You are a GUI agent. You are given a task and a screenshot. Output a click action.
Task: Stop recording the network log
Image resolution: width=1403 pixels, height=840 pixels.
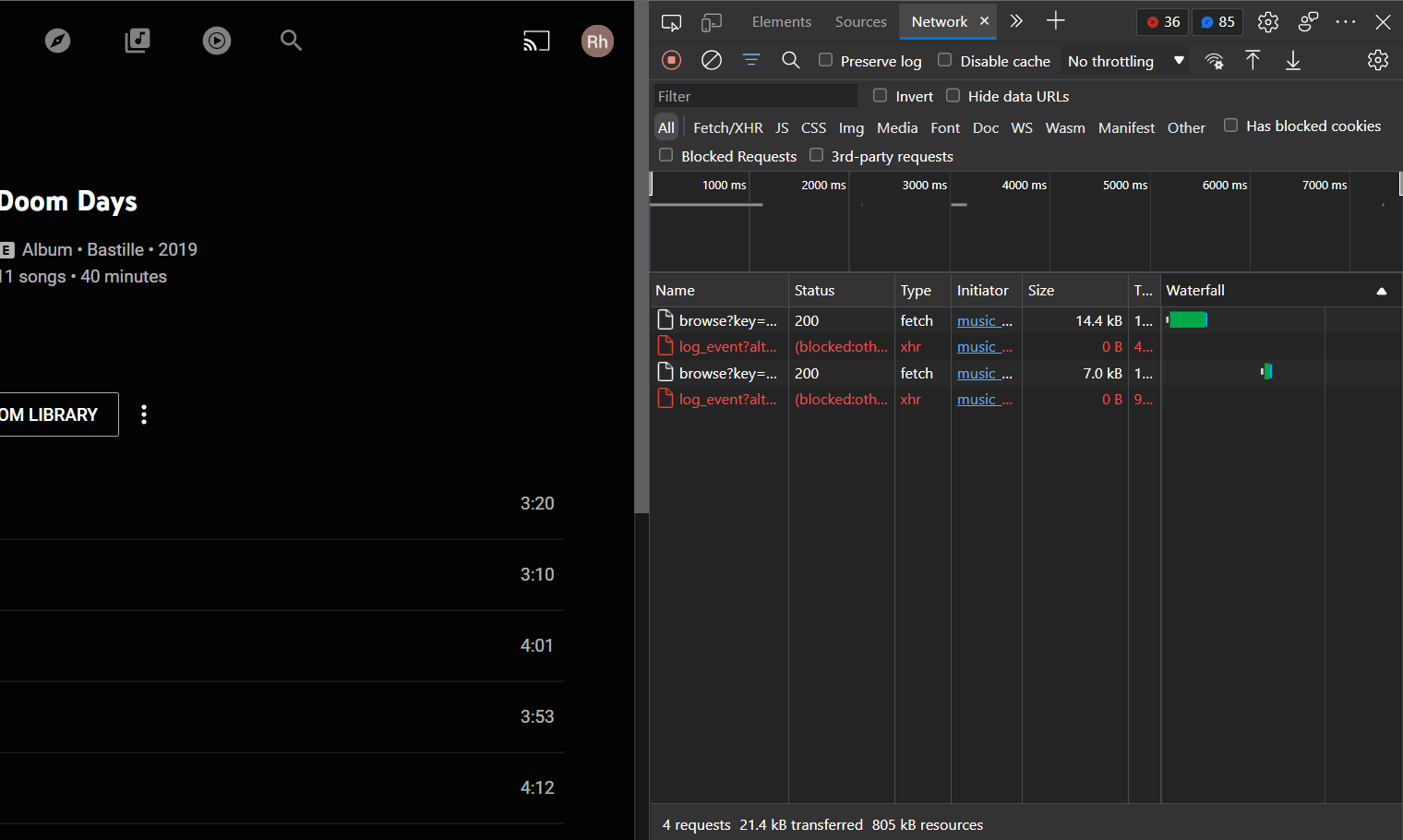point(671,60)
